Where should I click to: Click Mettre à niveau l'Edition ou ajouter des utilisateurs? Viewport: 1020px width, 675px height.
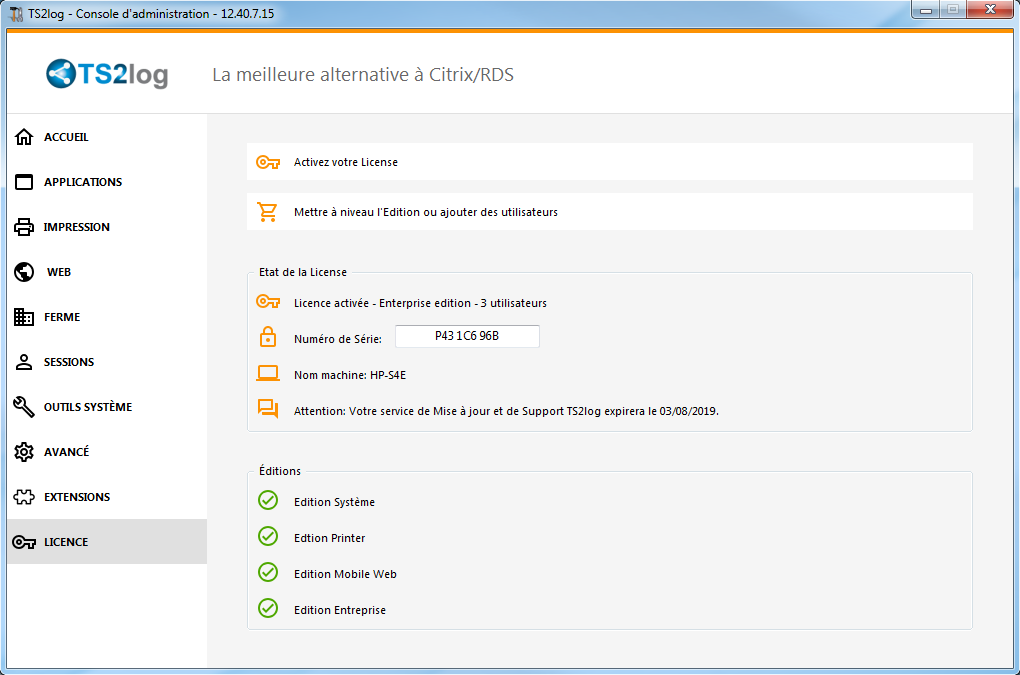610,212
